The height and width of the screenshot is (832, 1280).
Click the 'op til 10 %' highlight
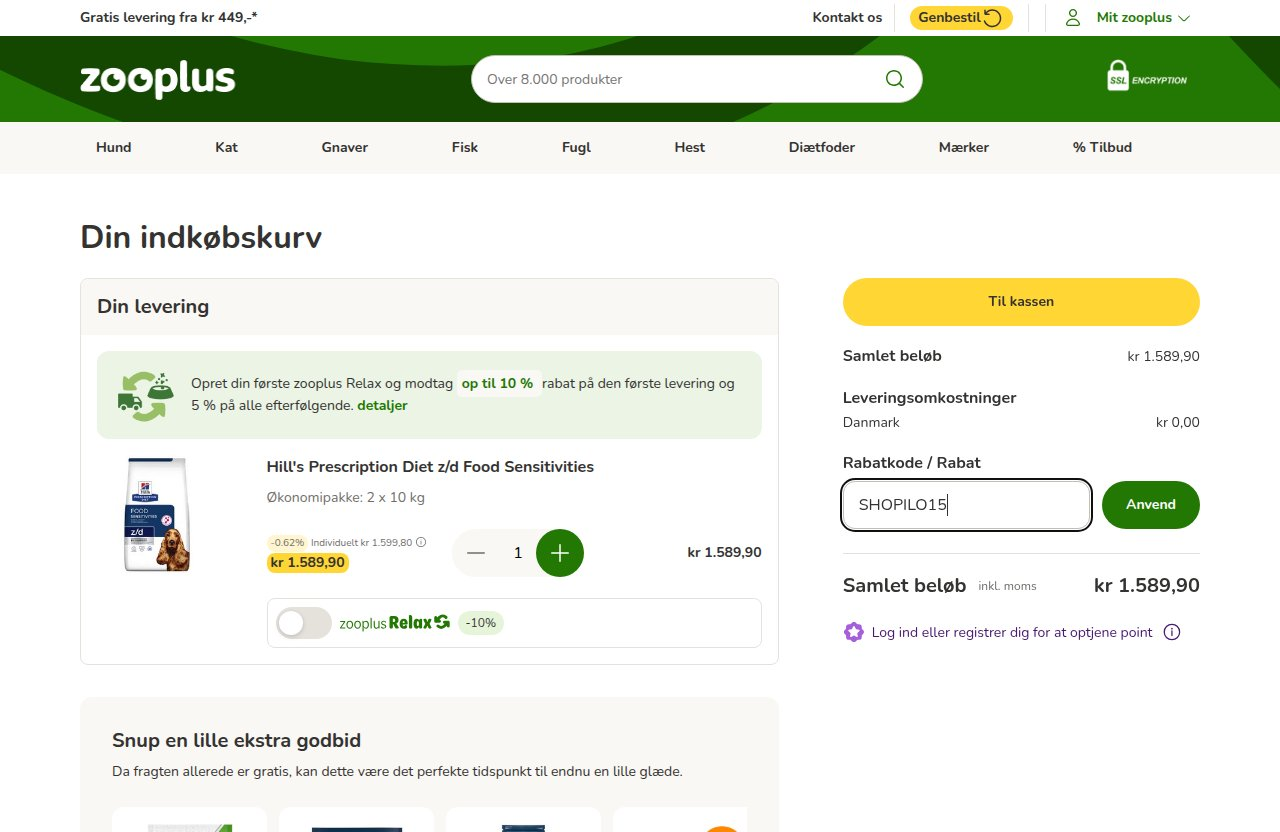[498, 384]
